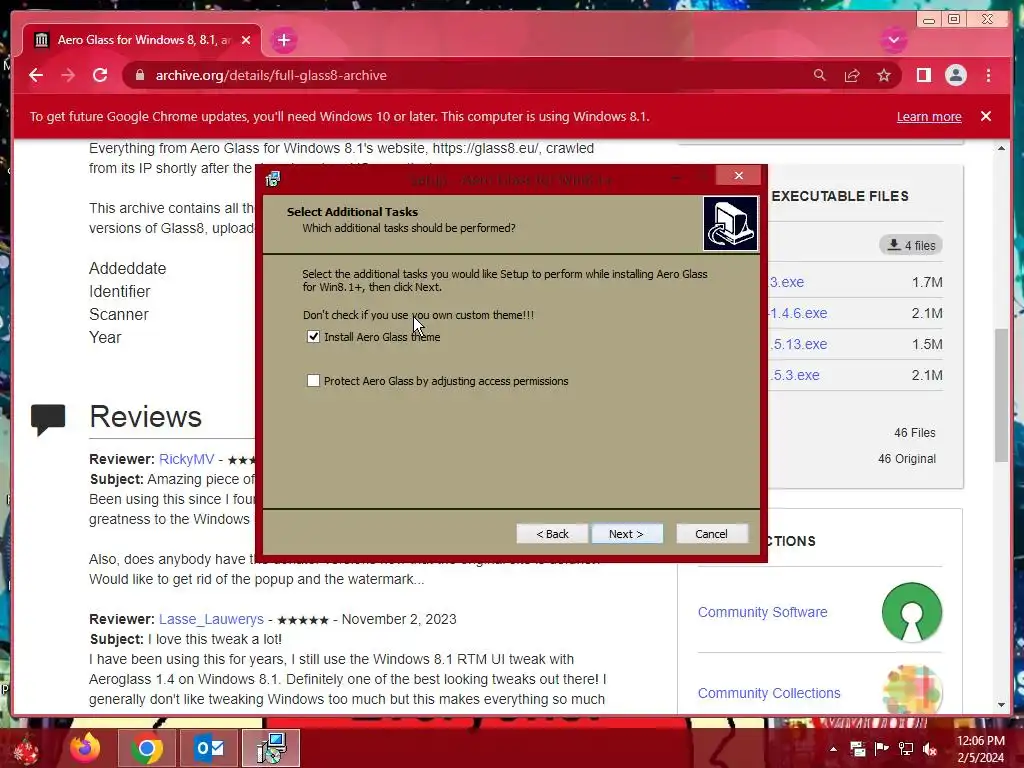Image resolution: width=1024 pixels, height=768 pixels.
Task: Click the Reviews speech bubble icon
Action: point(48,419)
